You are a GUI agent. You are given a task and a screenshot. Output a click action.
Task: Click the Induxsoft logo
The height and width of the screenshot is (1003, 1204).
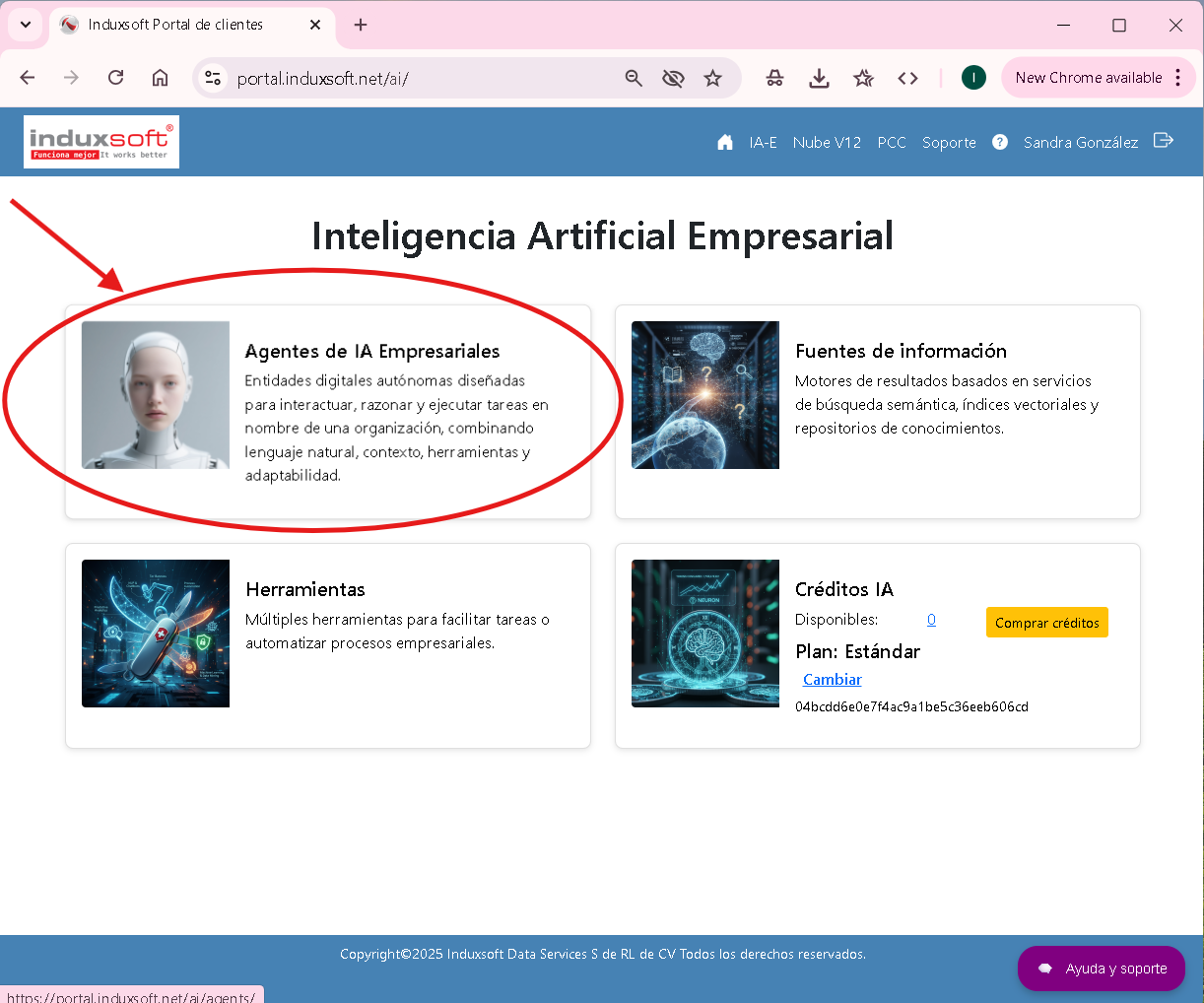point(101,142)
